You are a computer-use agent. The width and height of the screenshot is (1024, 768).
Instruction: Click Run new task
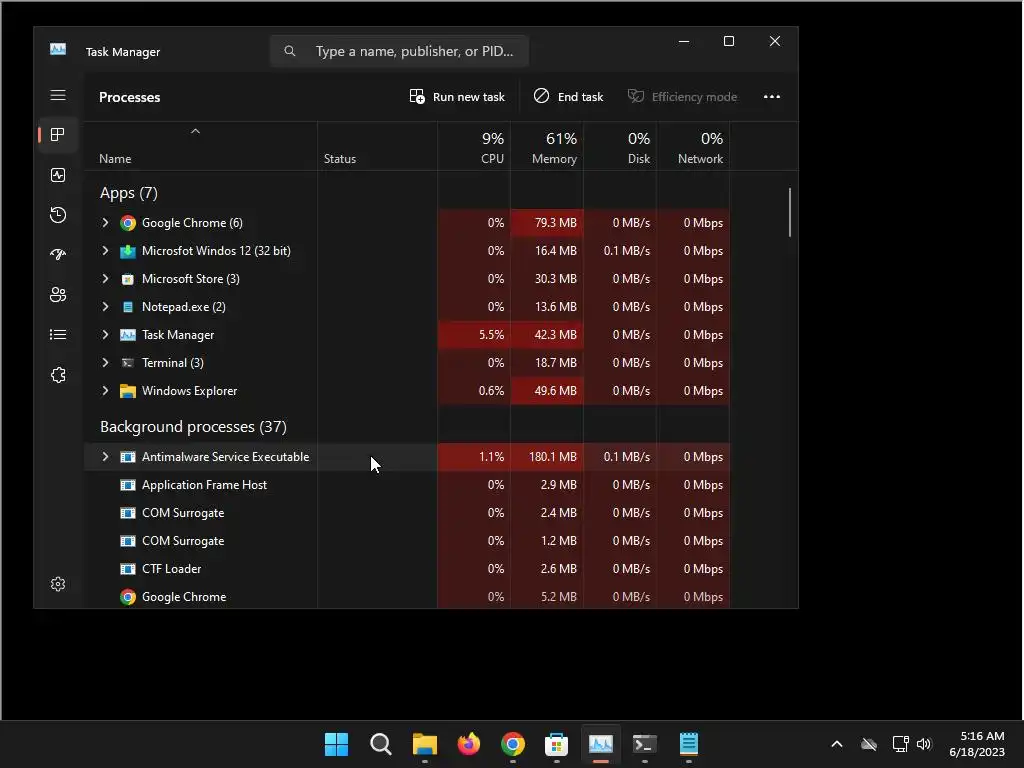457,97
